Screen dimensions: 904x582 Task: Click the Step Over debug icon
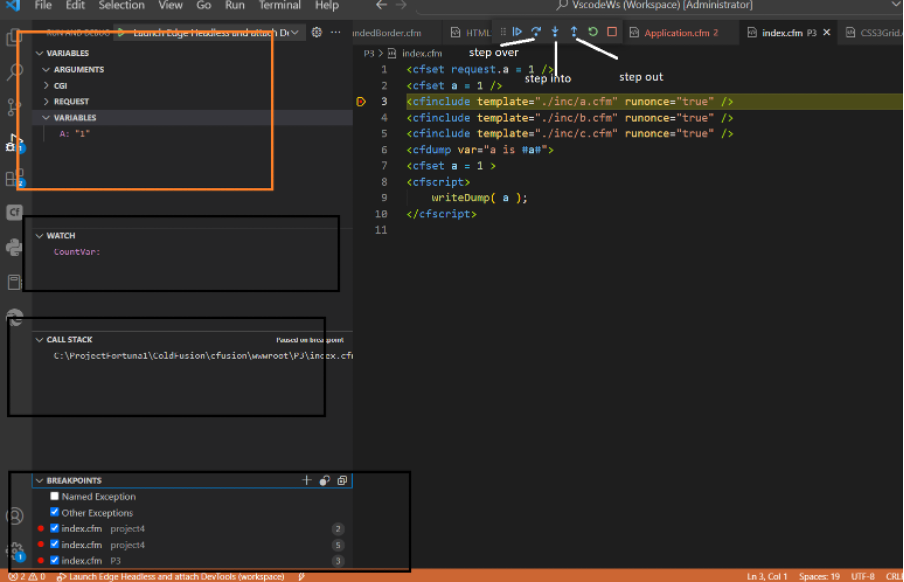[x=536, y=31]
